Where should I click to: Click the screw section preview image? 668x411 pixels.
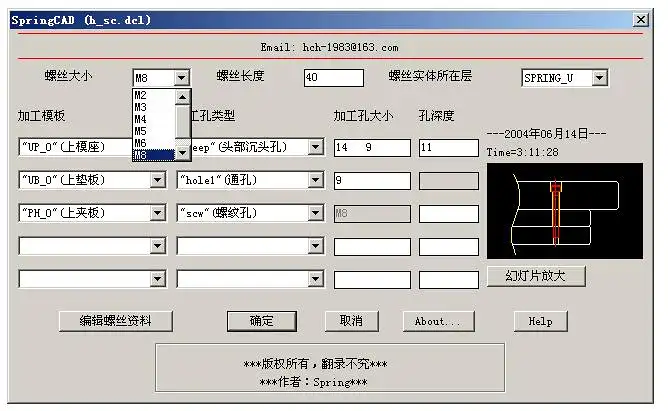coord(565,211)
